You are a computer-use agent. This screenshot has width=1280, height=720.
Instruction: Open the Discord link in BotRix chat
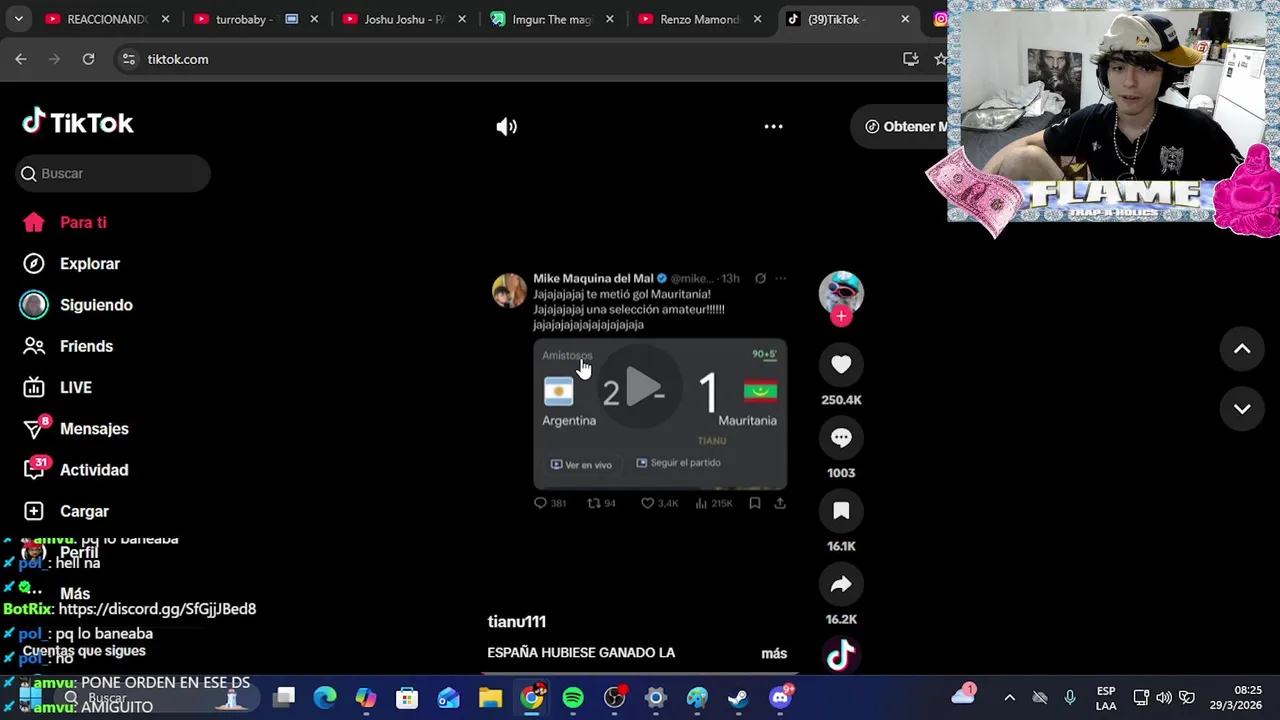click(x=157, y=609)
